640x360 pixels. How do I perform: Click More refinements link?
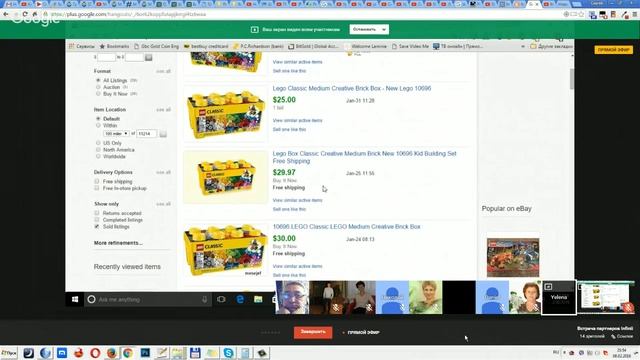click(x=118, y=243)
